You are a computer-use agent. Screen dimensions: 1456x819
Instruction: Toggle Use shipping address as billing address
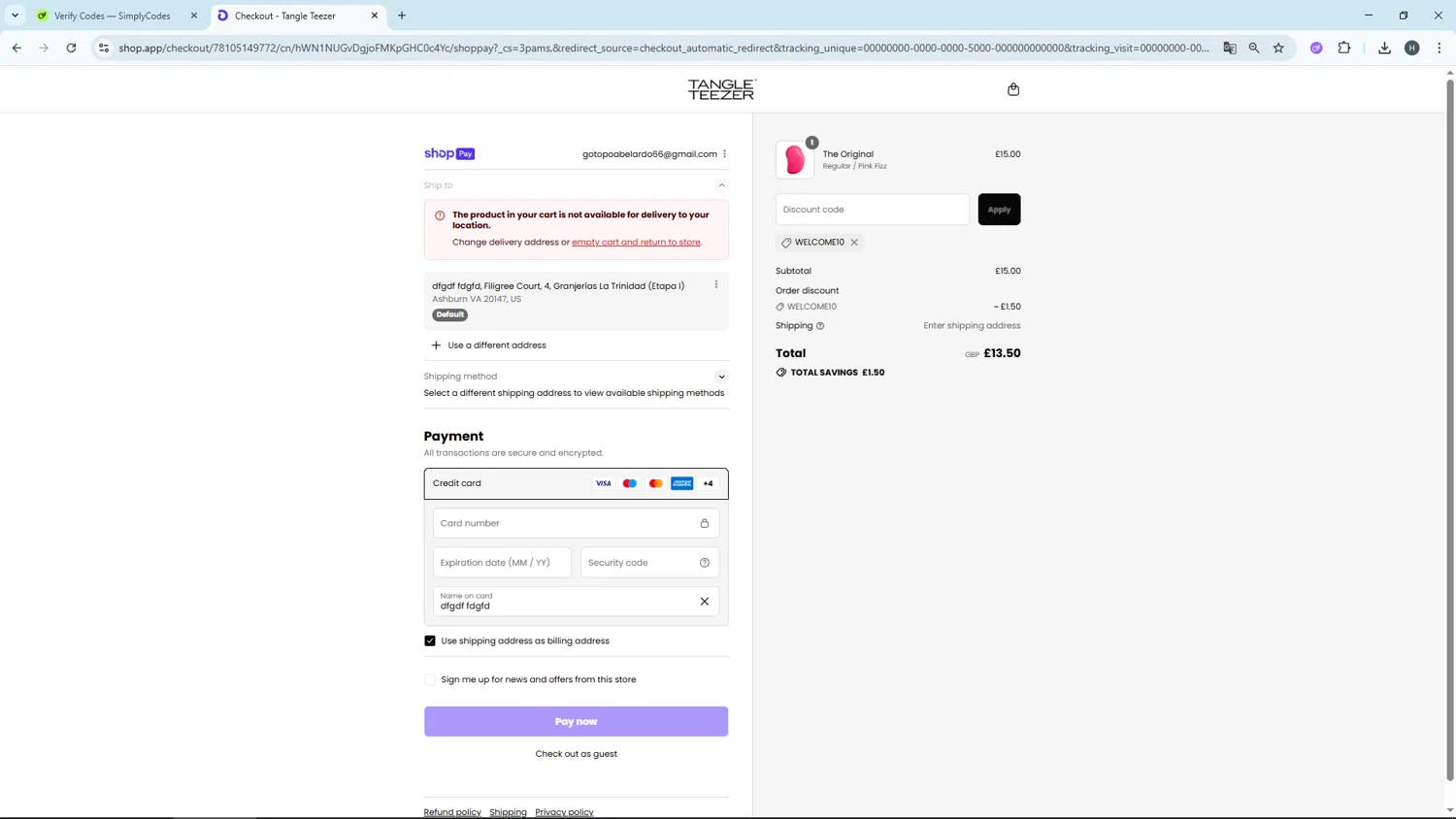pos(430,640)
